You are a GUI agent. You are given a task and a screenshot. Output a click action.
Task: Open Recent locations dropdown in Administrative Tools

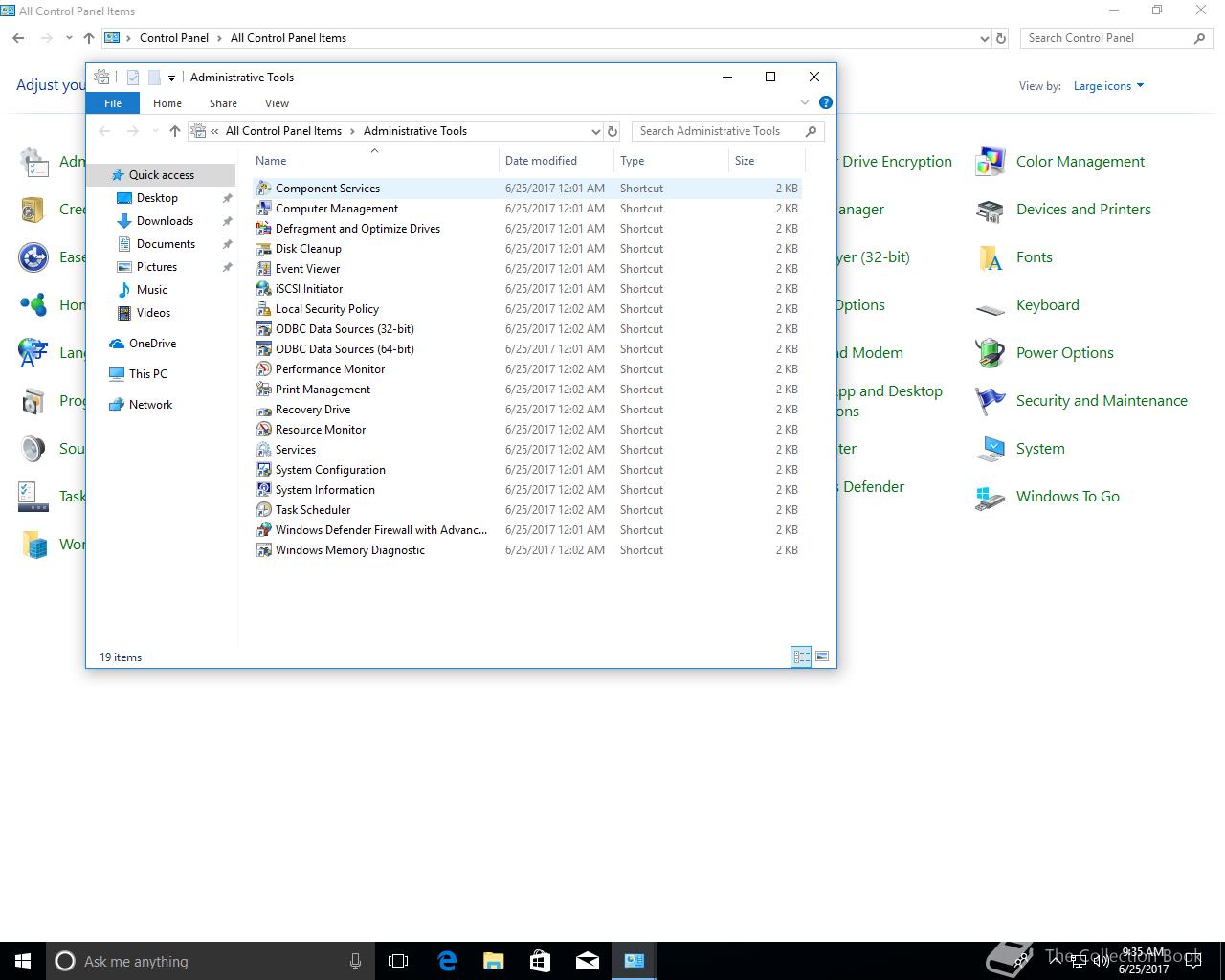[155, 131]
